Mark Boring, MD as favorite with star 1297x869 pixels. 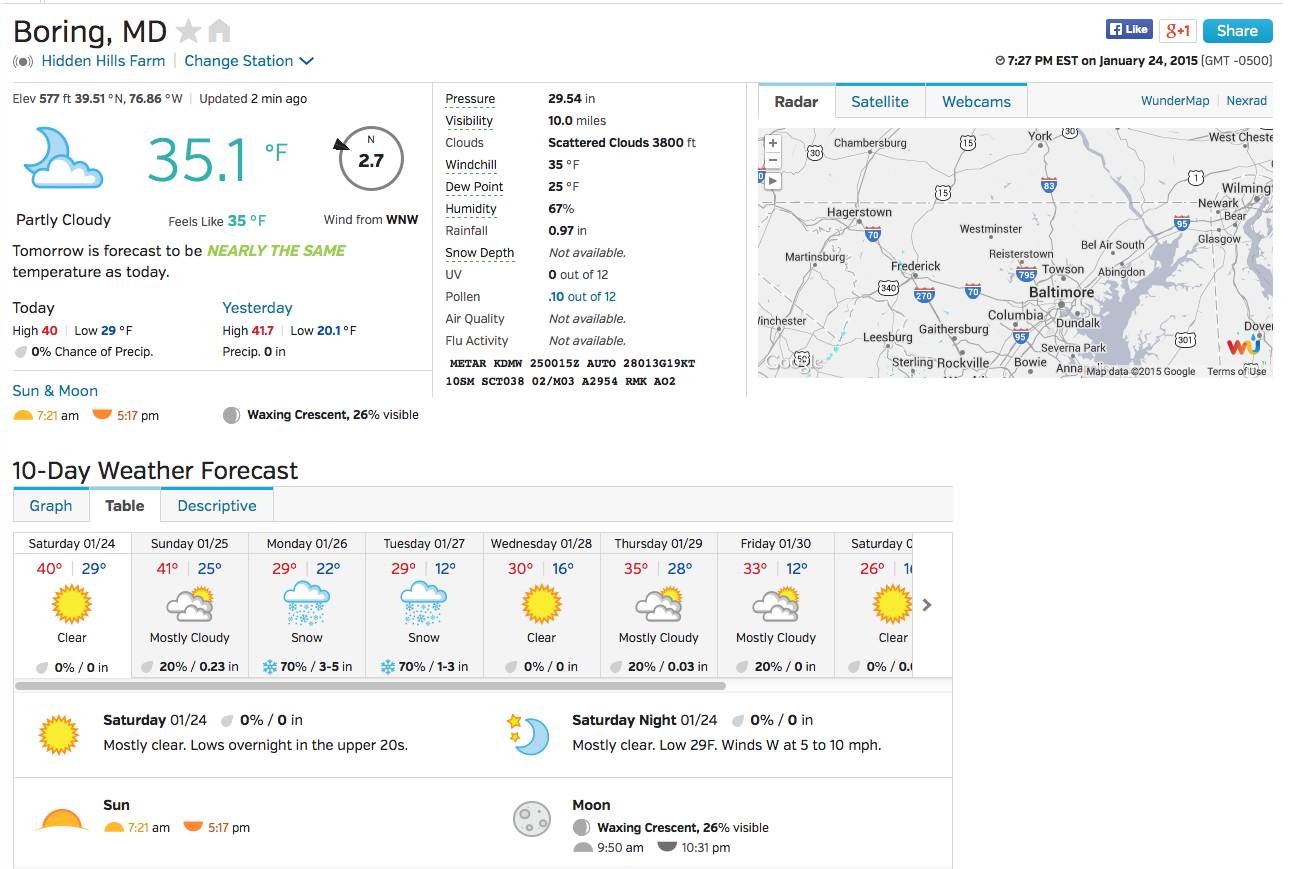click(188, 31)
